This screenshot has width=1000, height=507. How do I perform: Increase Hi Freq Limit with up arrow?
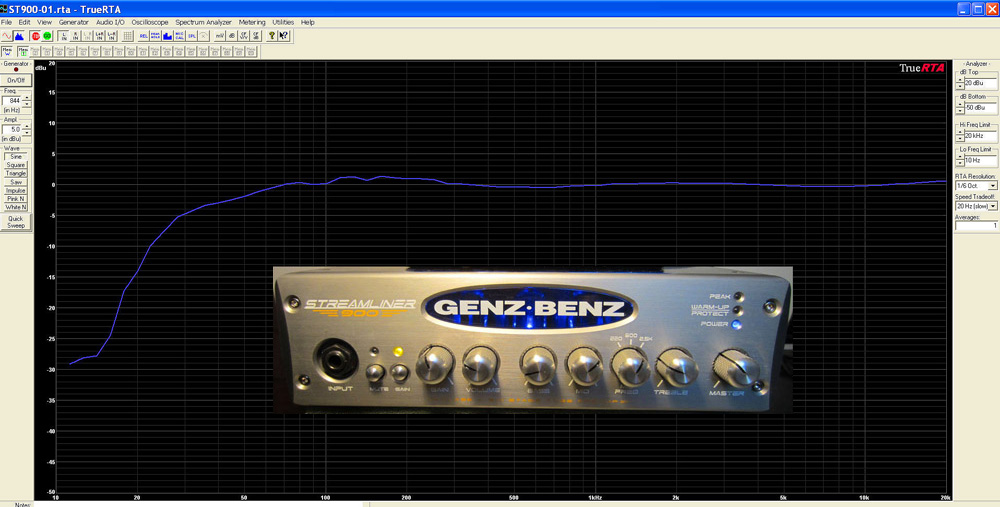tap(960, 131)
